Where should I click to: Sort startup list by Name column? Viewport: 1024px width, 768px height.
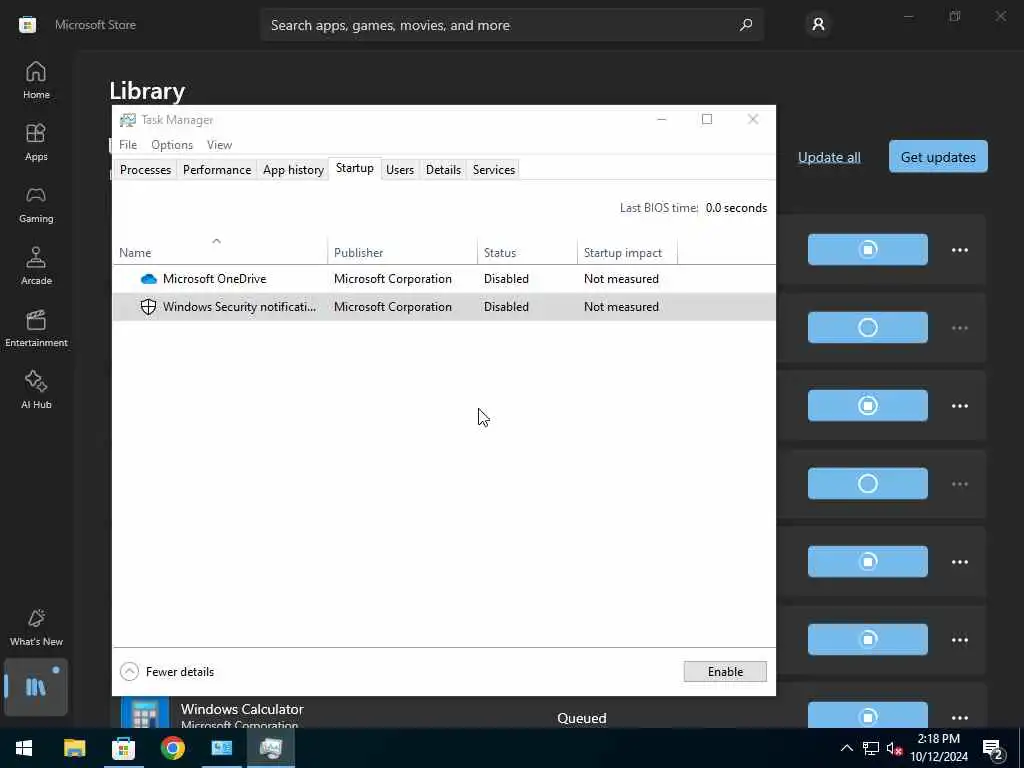pos(219,253)
